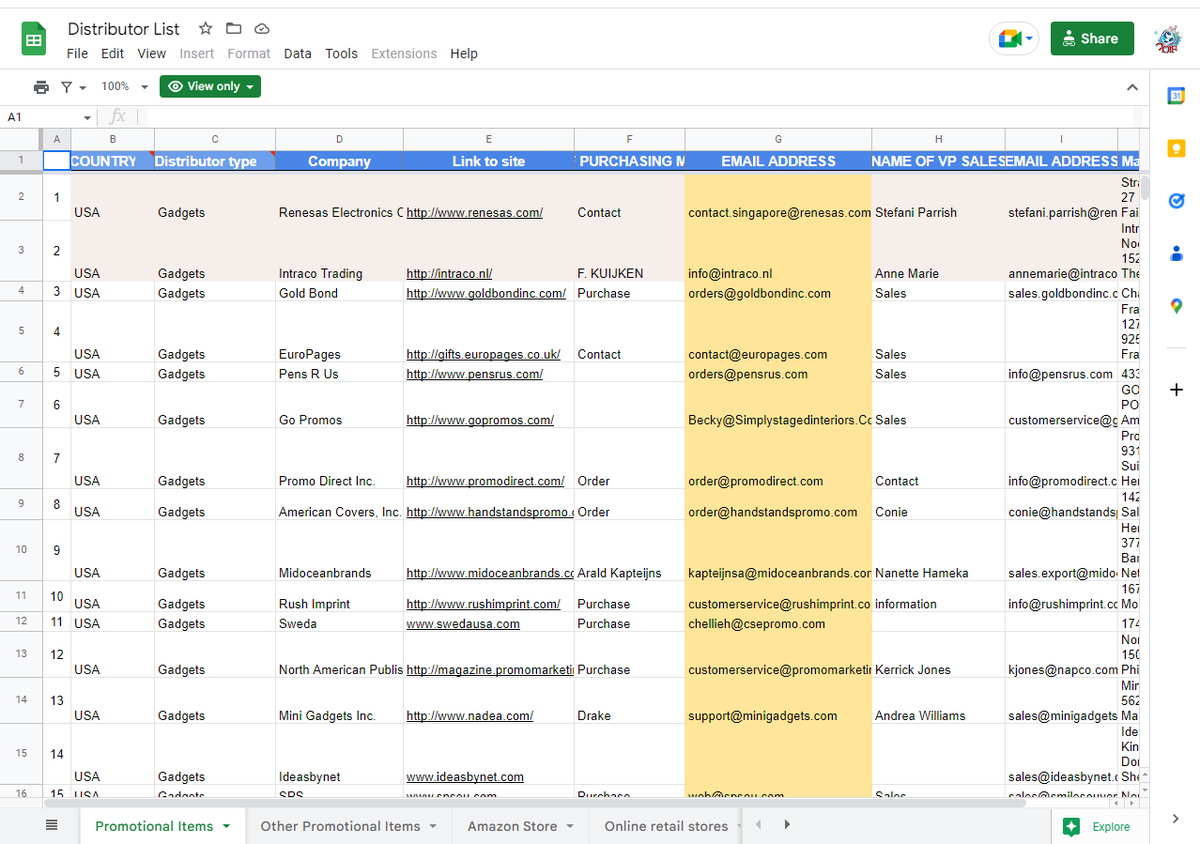The width and height of the screenshot is (1200, 844).
Task: Click the formula bar input area
Action: [640, 117]
